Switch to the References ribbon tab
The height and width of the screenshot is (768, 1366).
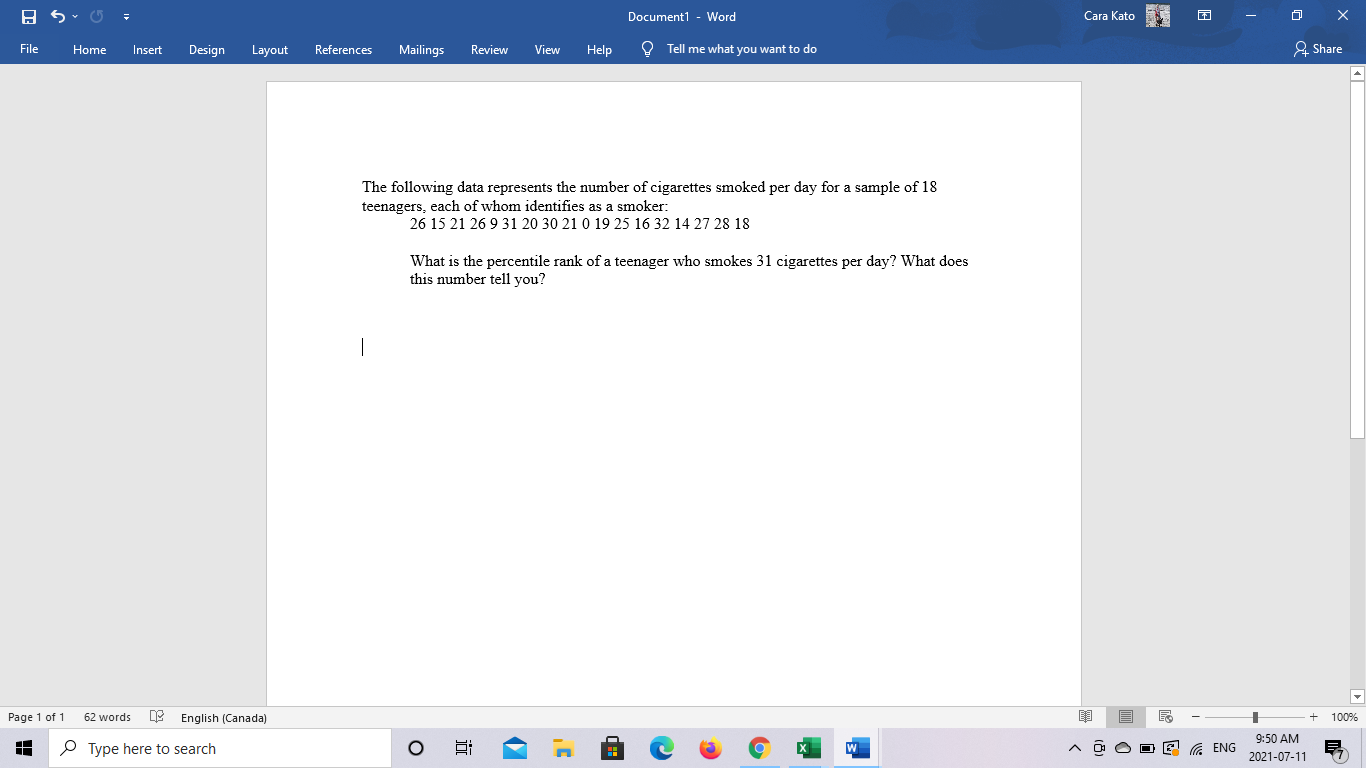343,48
